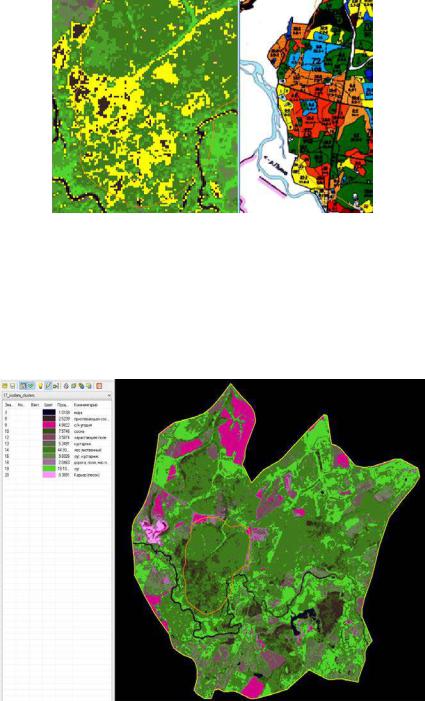Select the с/х угодия legend entry
425x701 pixels.
(83, 425)
